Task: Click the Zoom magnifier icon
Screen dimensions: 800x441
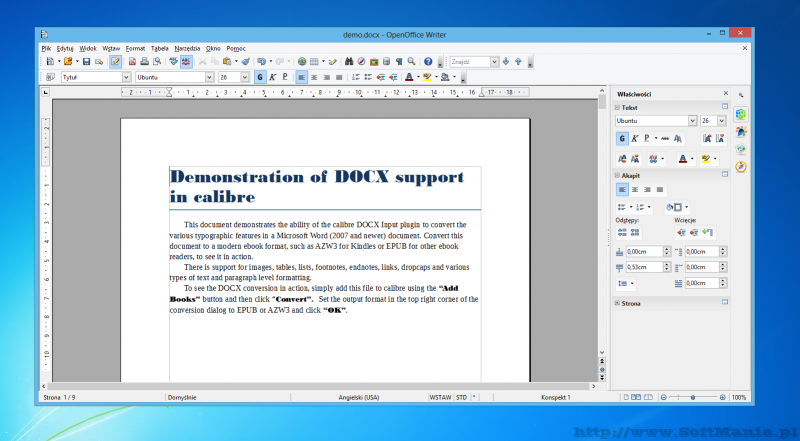Action: pyautogui.click(x=411, y=62)
